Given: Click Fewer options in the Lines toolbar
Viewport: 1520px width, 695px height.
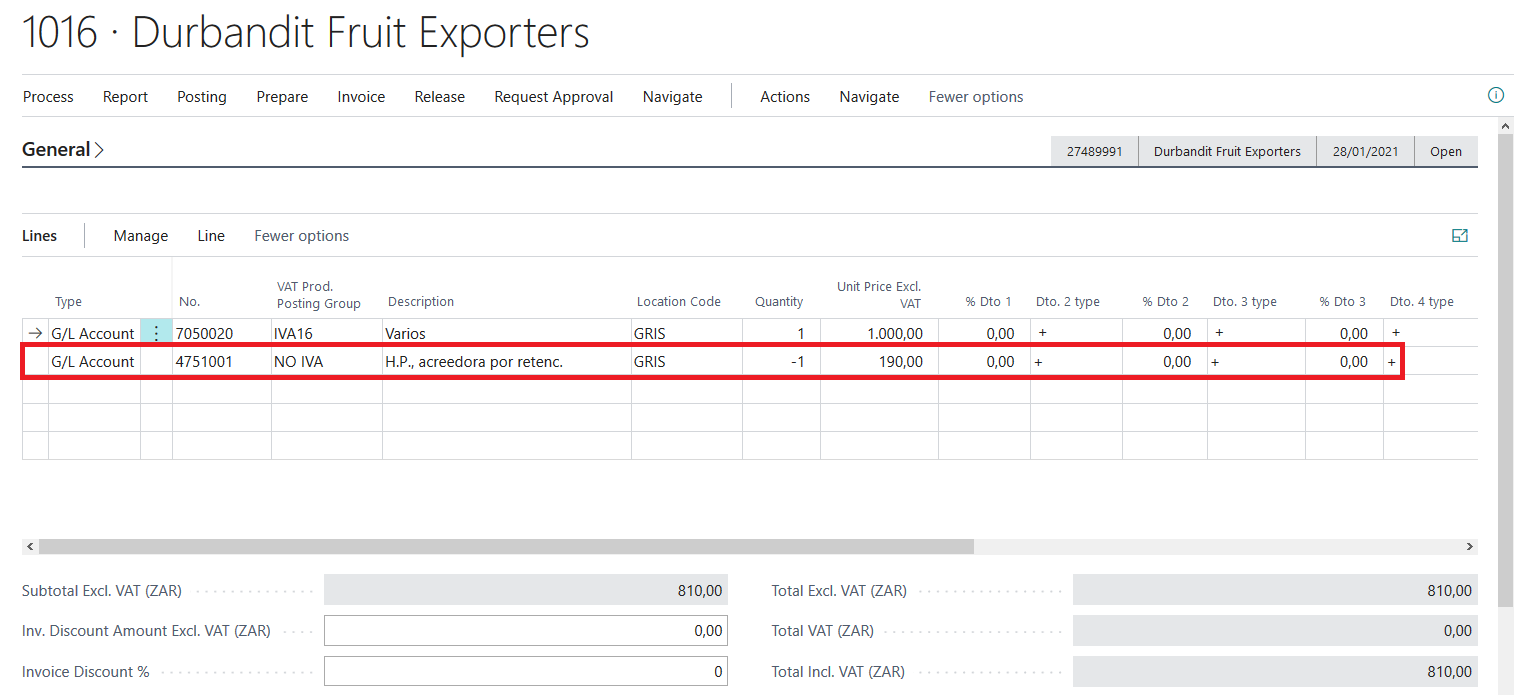Looking at the screenshot, I should click(301, 236).
